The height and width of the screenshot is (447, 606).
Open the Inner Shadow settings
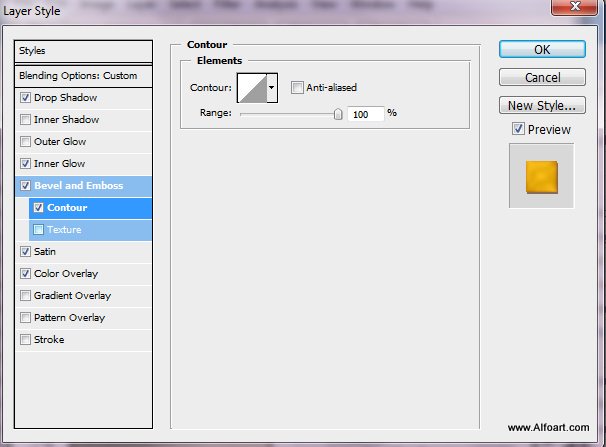click(66, 120)
